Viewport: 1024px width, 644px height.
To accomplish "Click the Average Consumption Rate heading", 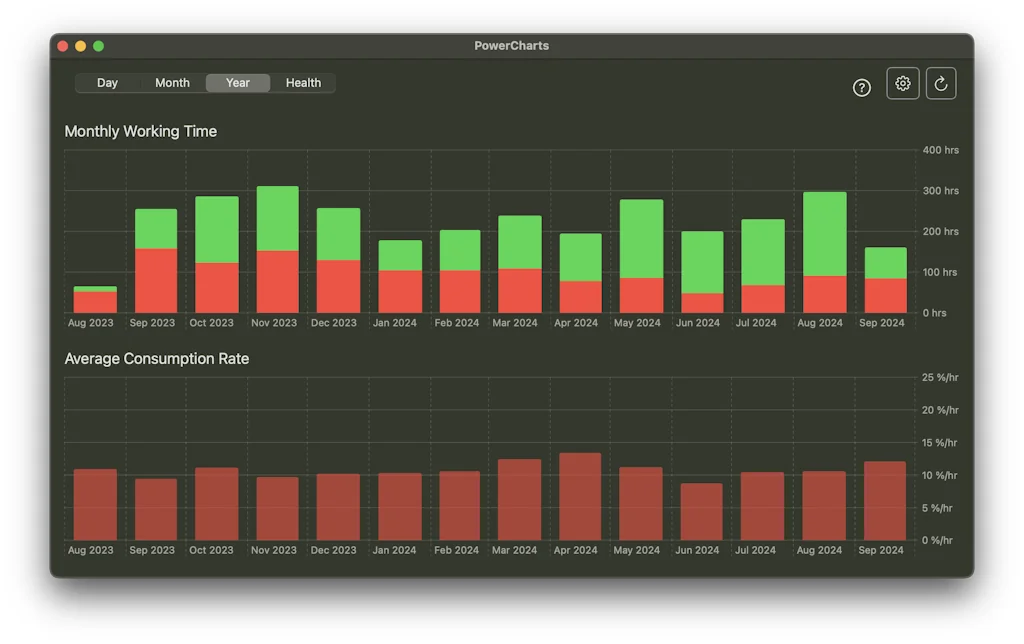I will 157,358.
